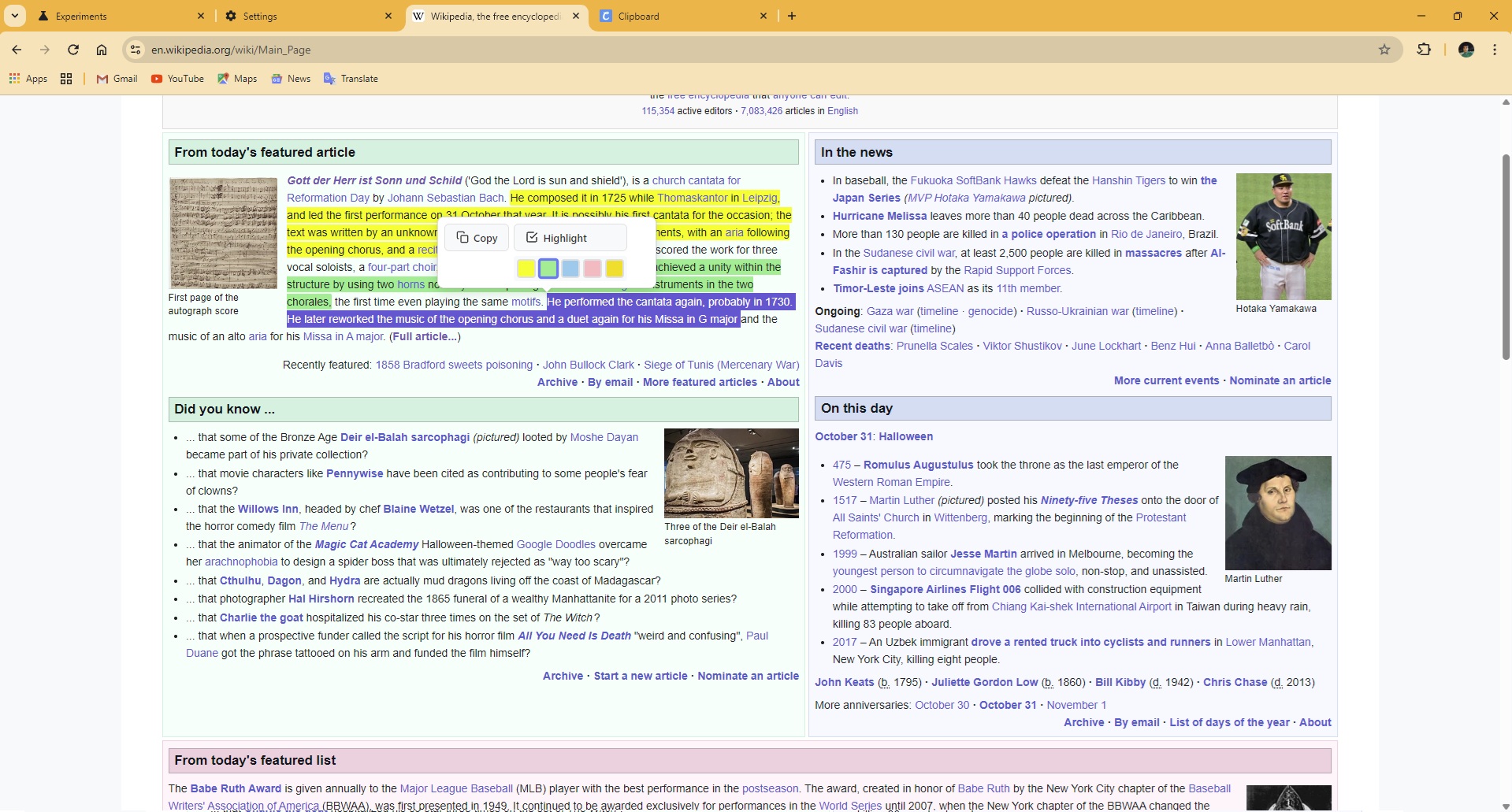Viewport: 1512px width, 812px height.
Task: Open the Gmail bookmark
Action: (117, 79)
